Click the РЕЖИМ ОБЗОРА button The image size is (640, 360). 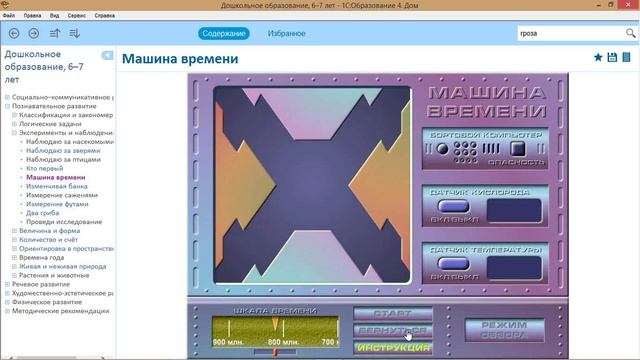(504, 330)
